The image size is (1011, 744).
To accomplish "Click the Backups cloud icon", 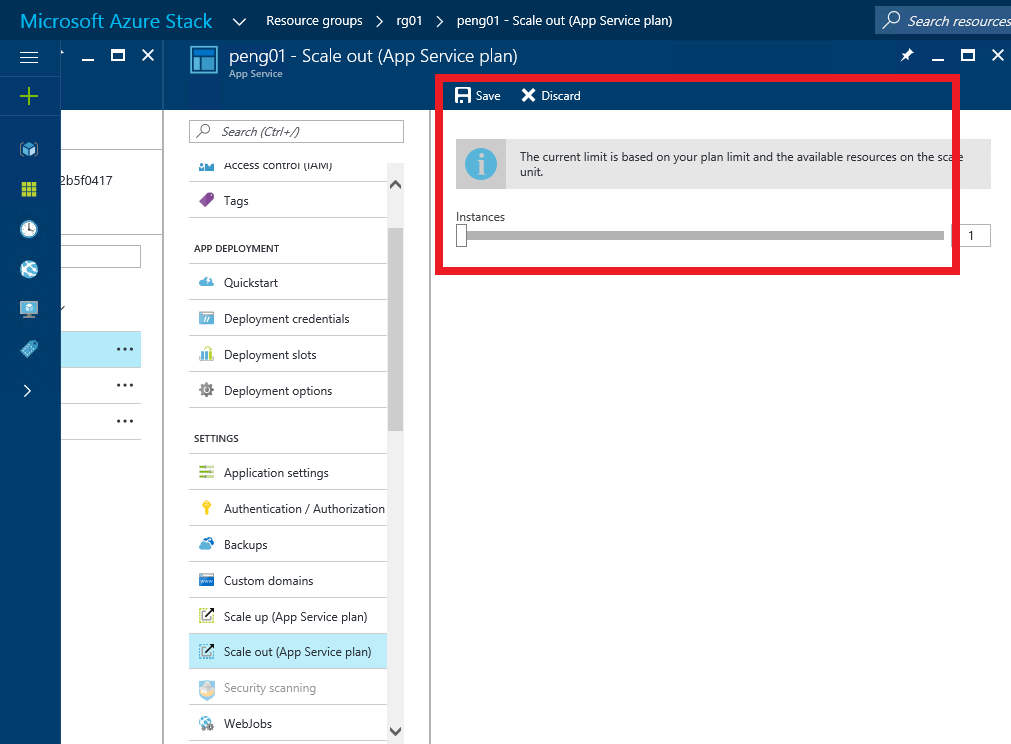I will (206, 543).
